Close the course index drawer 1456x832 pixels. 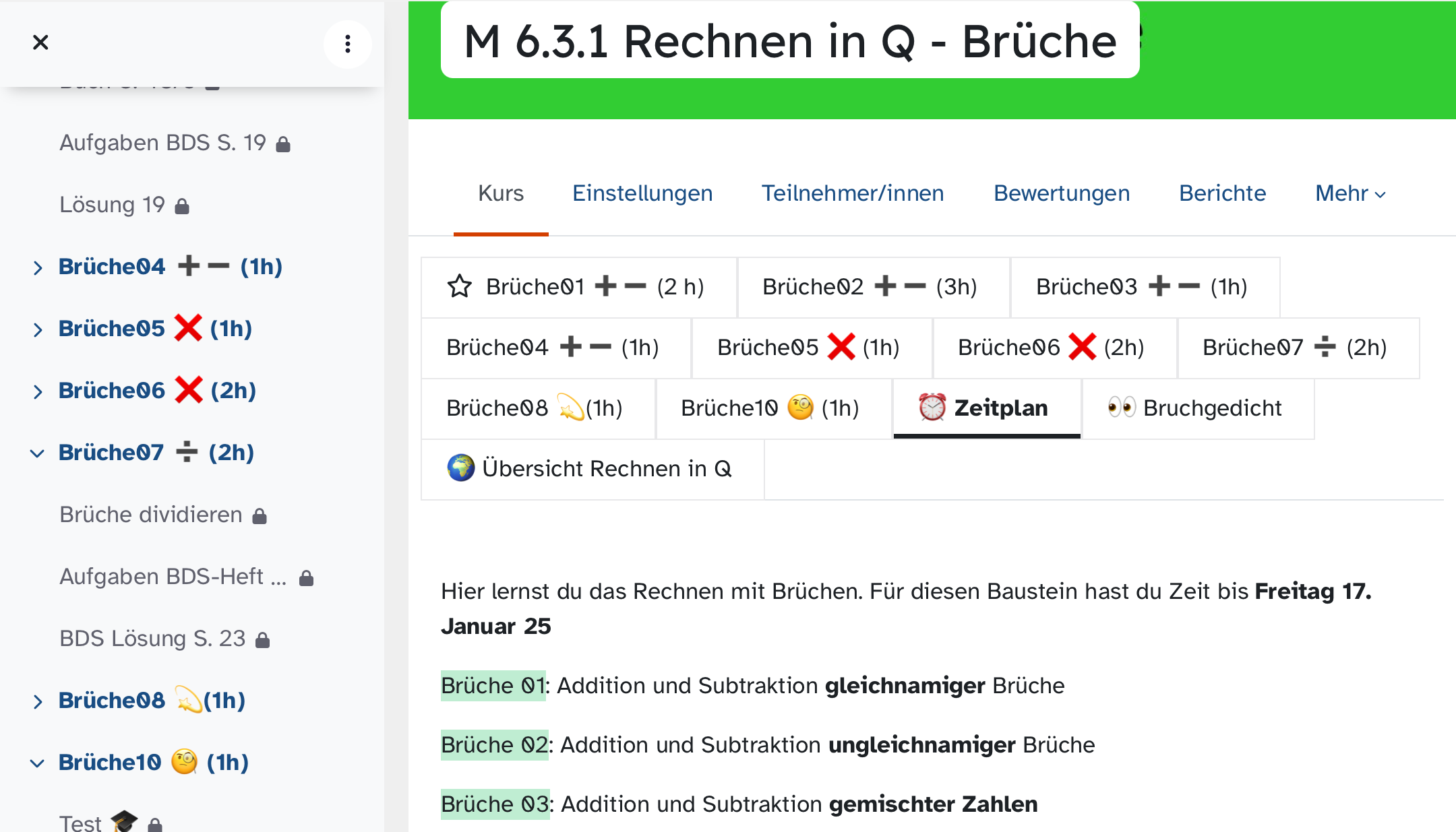click(x=40, y=42)
